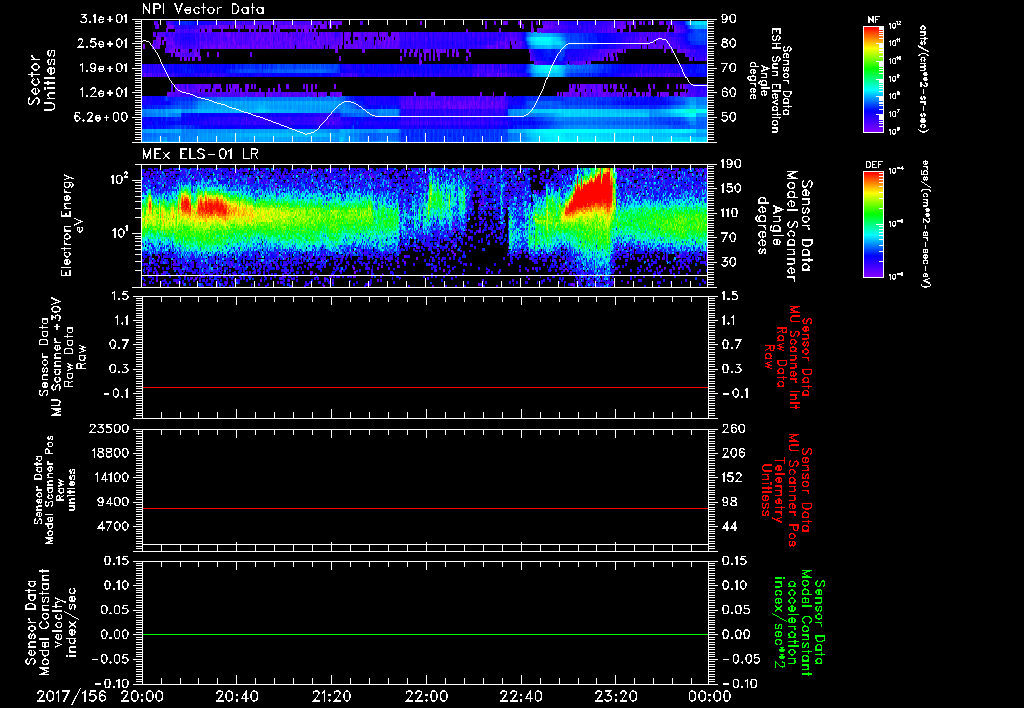Click the "20:40" time axis label

pyautogui.click(x=236, y=696)
